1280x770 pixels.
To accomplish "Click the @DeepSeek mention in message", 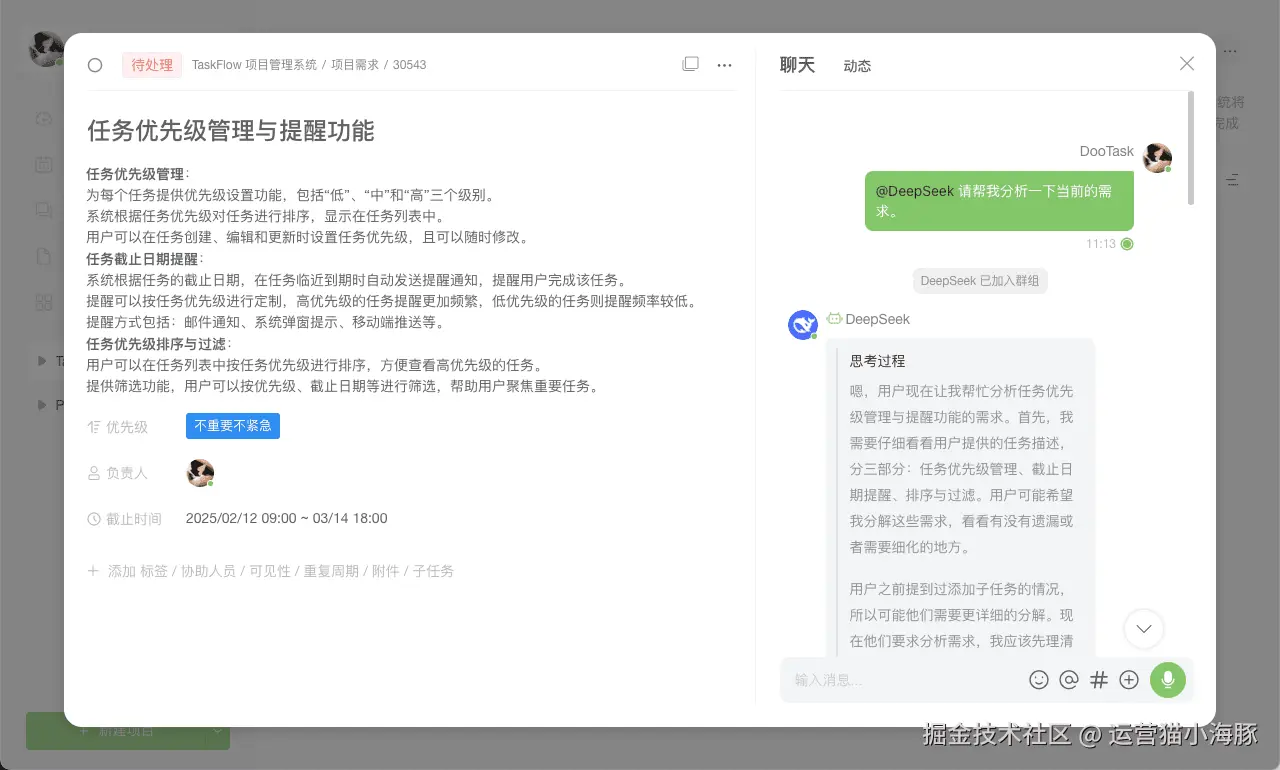I will point(915,191).
